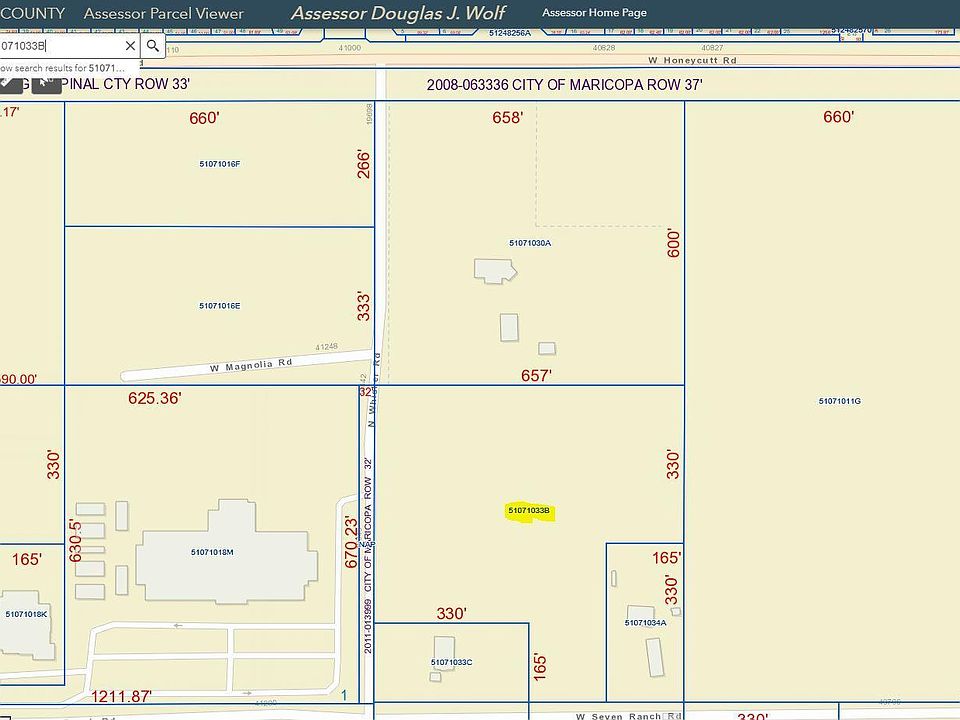Viewport: 960px width, 720px height.
Task: Click the W Seven Ranch Rd label
Action: click(x=629, y=716)
